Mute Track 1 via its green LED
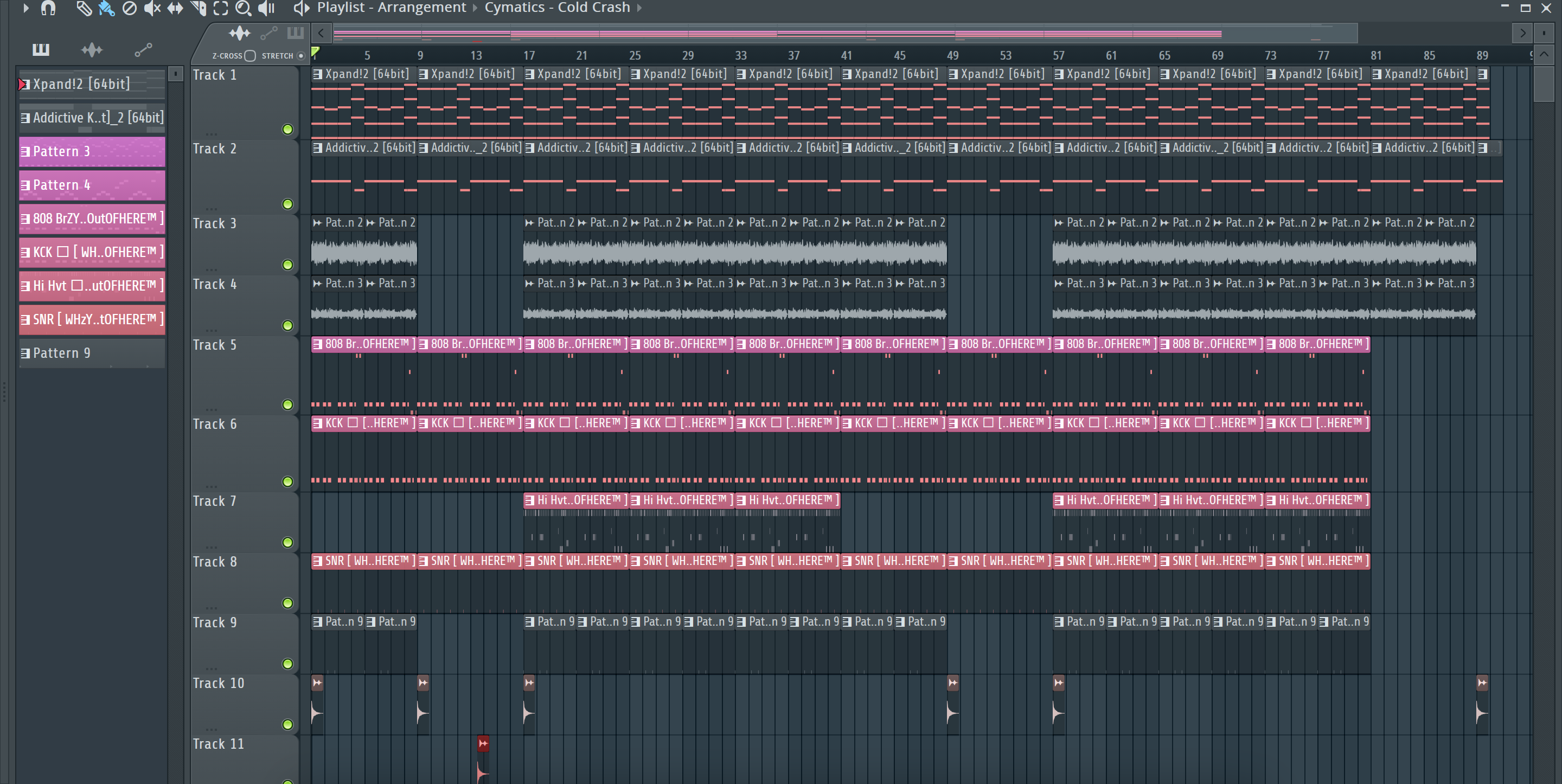This screenshot has height=784, width=1562. [x=287, y=129]
